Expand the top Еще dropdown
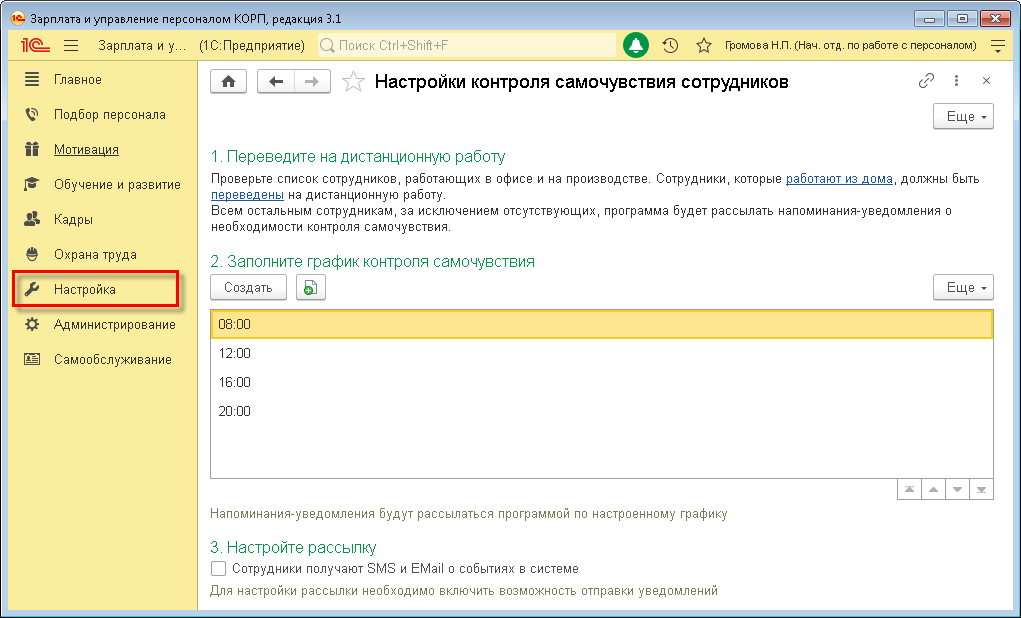 963,117
